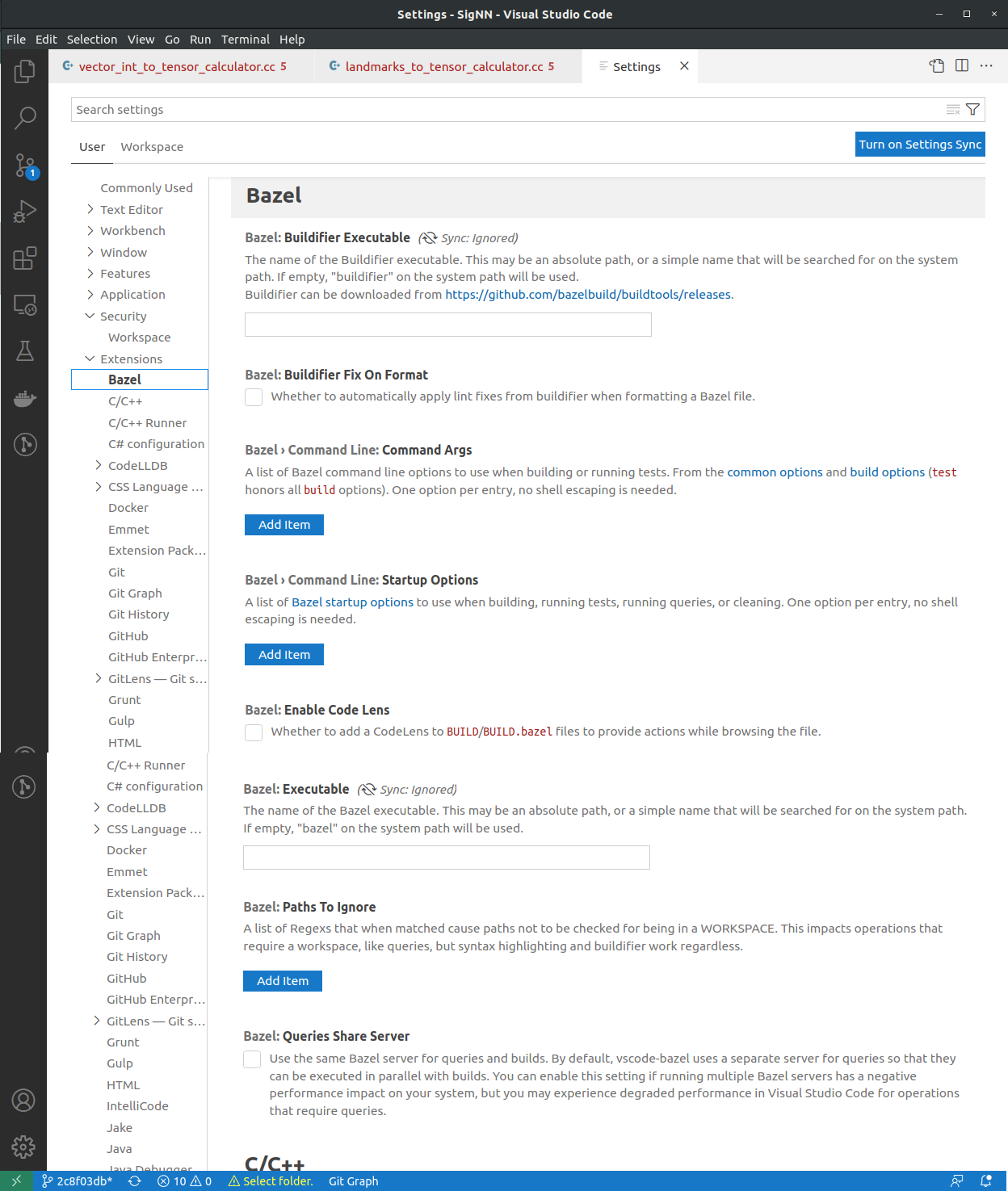Select Bazel in the settings tree
1008x1191 pixels.
(x=140, y=380)
